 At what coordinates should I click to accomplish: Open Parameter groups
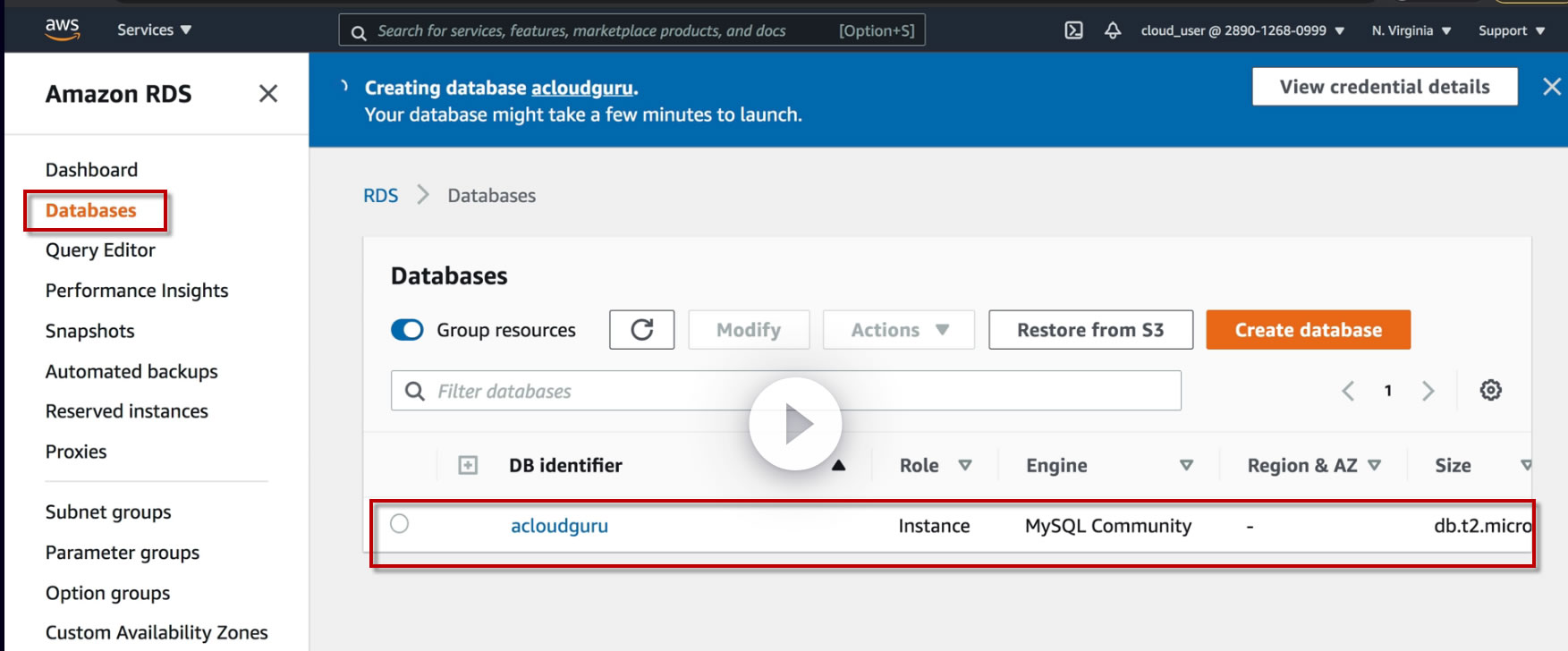point(123,553)
